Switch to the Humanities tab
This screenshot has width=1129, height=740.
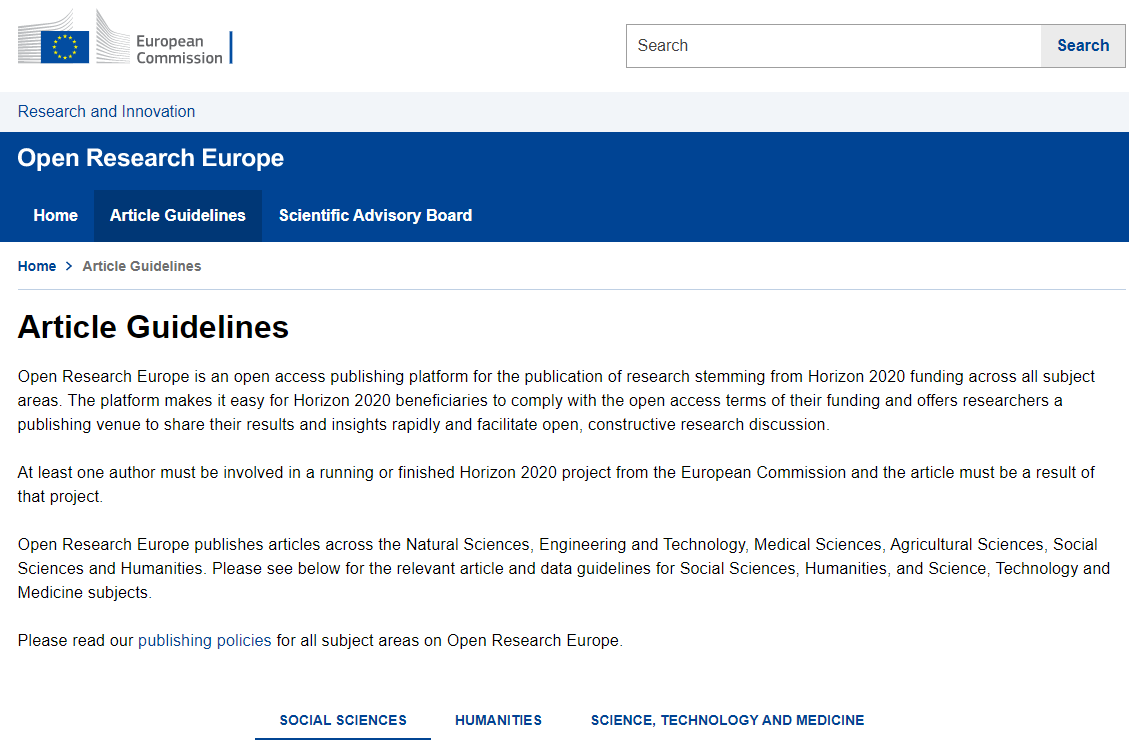(498, 720)
